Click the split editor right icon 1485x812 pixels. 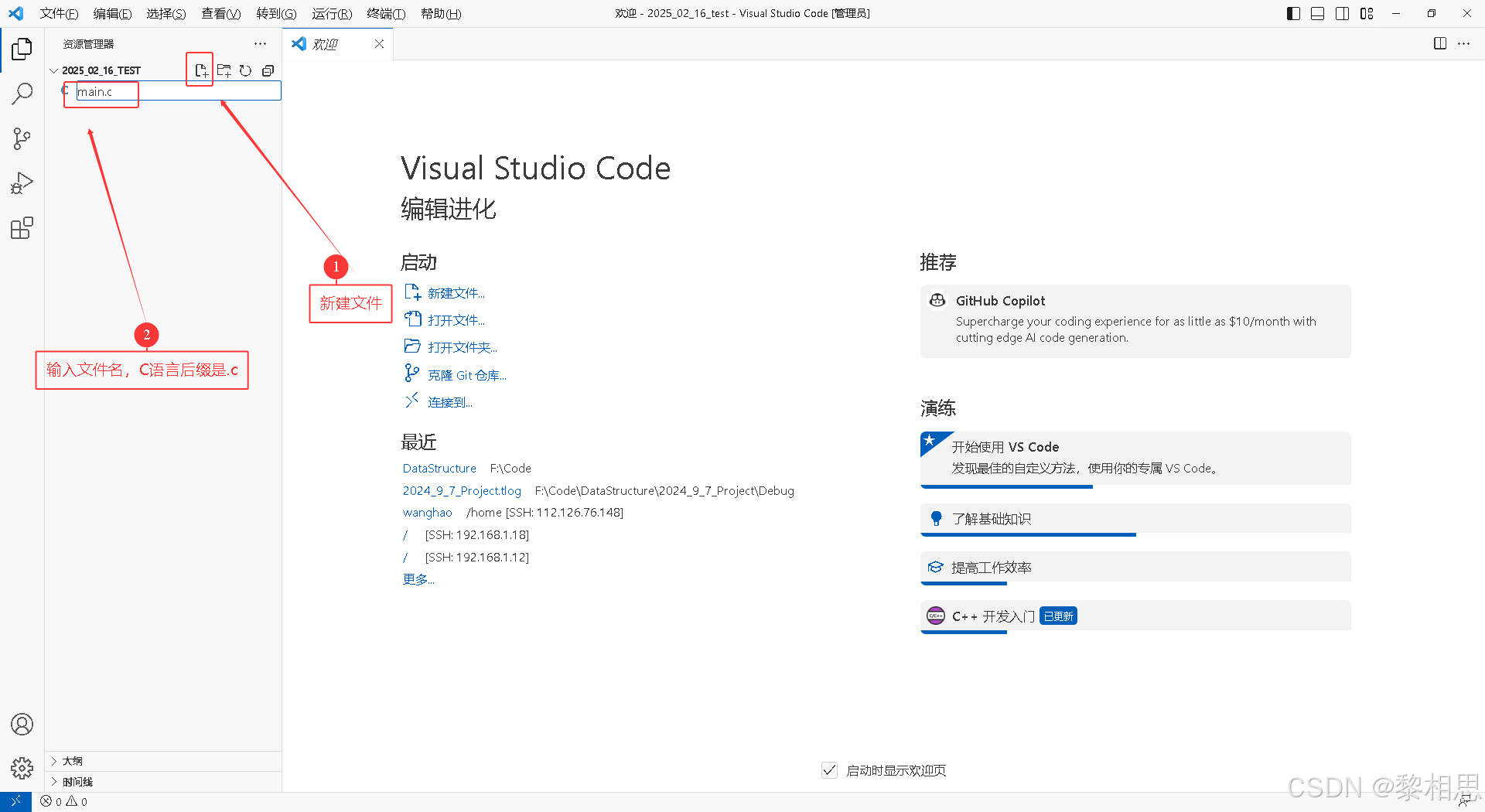click(1440, 44)
